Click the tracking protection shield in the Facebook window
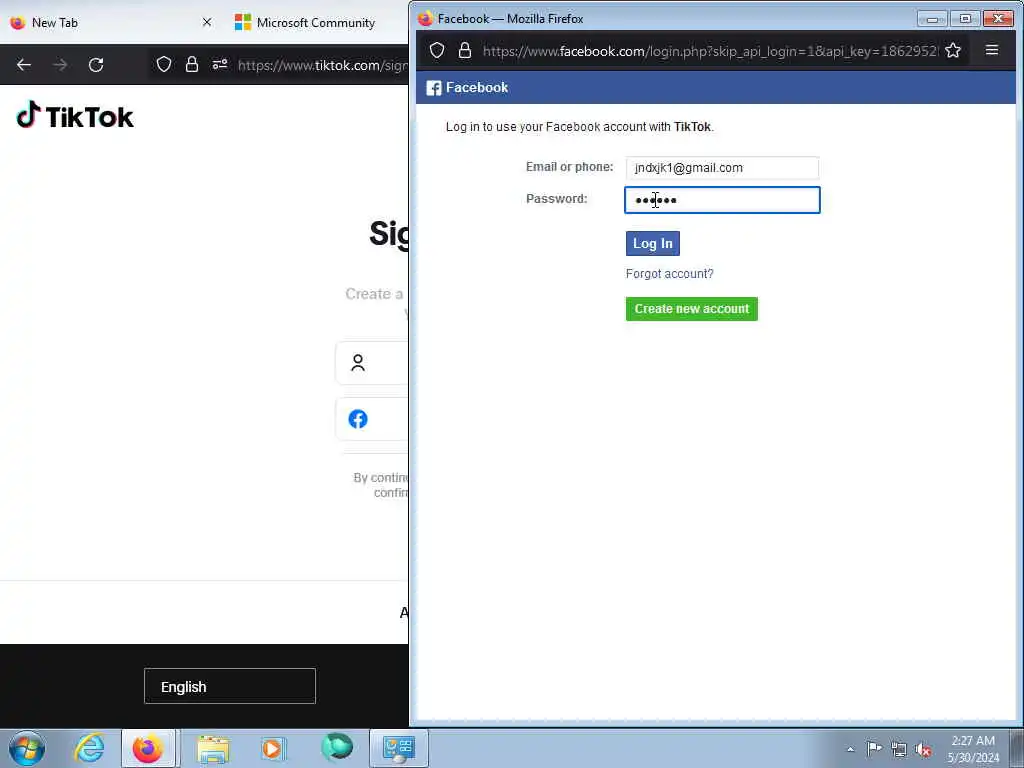 [437, 50]
